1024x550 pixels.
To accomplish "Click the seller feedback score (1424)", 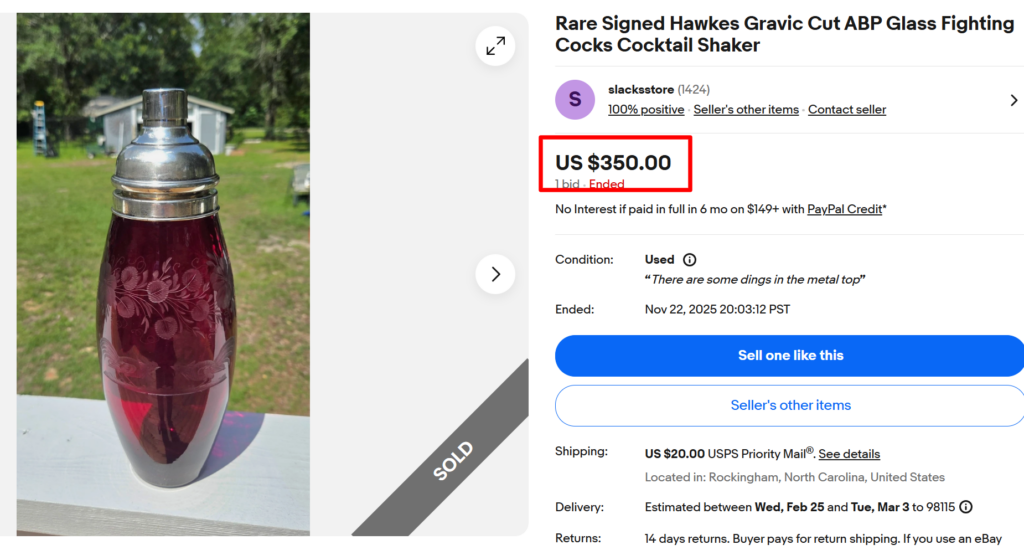I will [694, 90].
